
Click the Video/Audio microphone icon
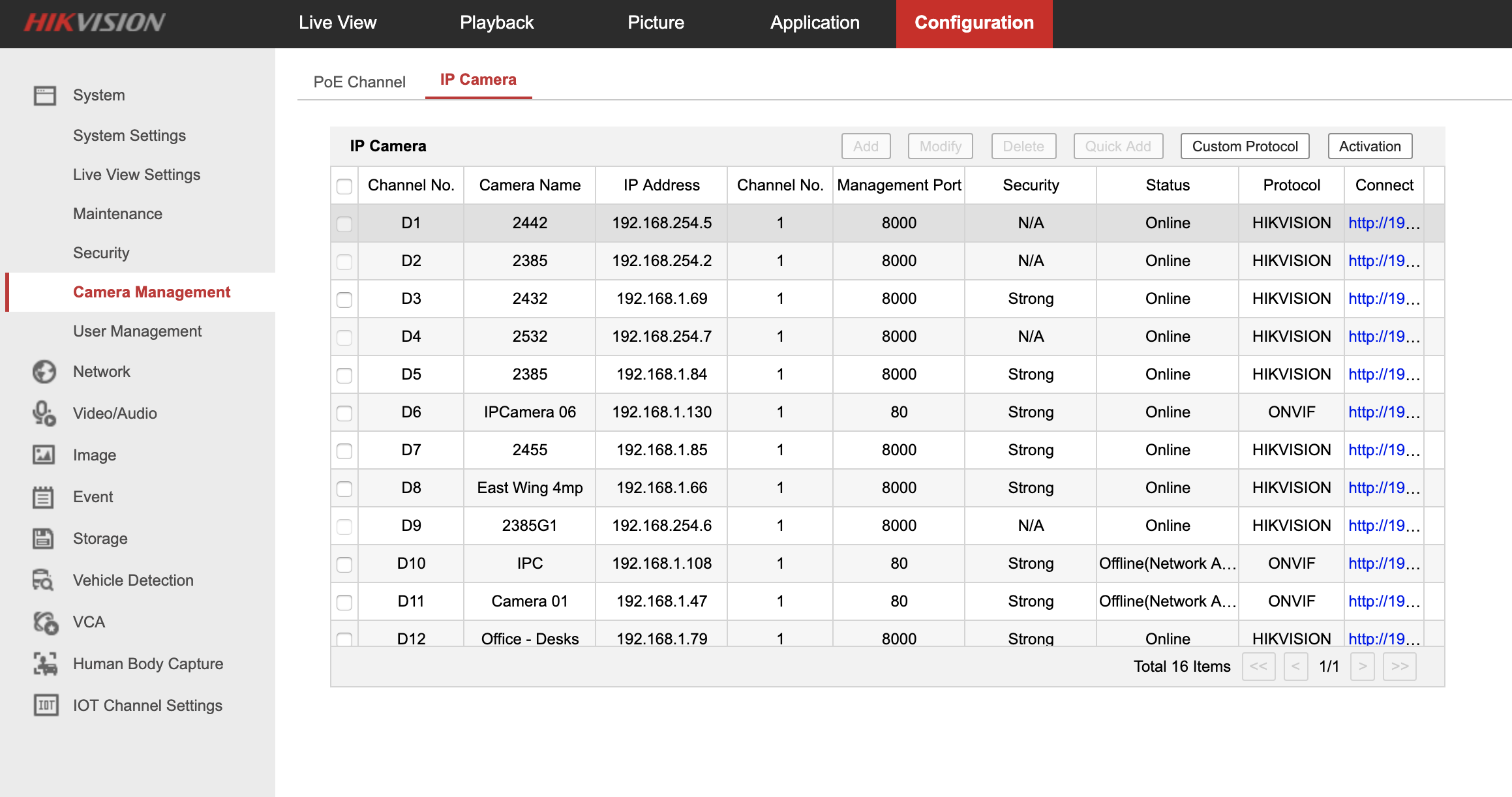(44, 414)
